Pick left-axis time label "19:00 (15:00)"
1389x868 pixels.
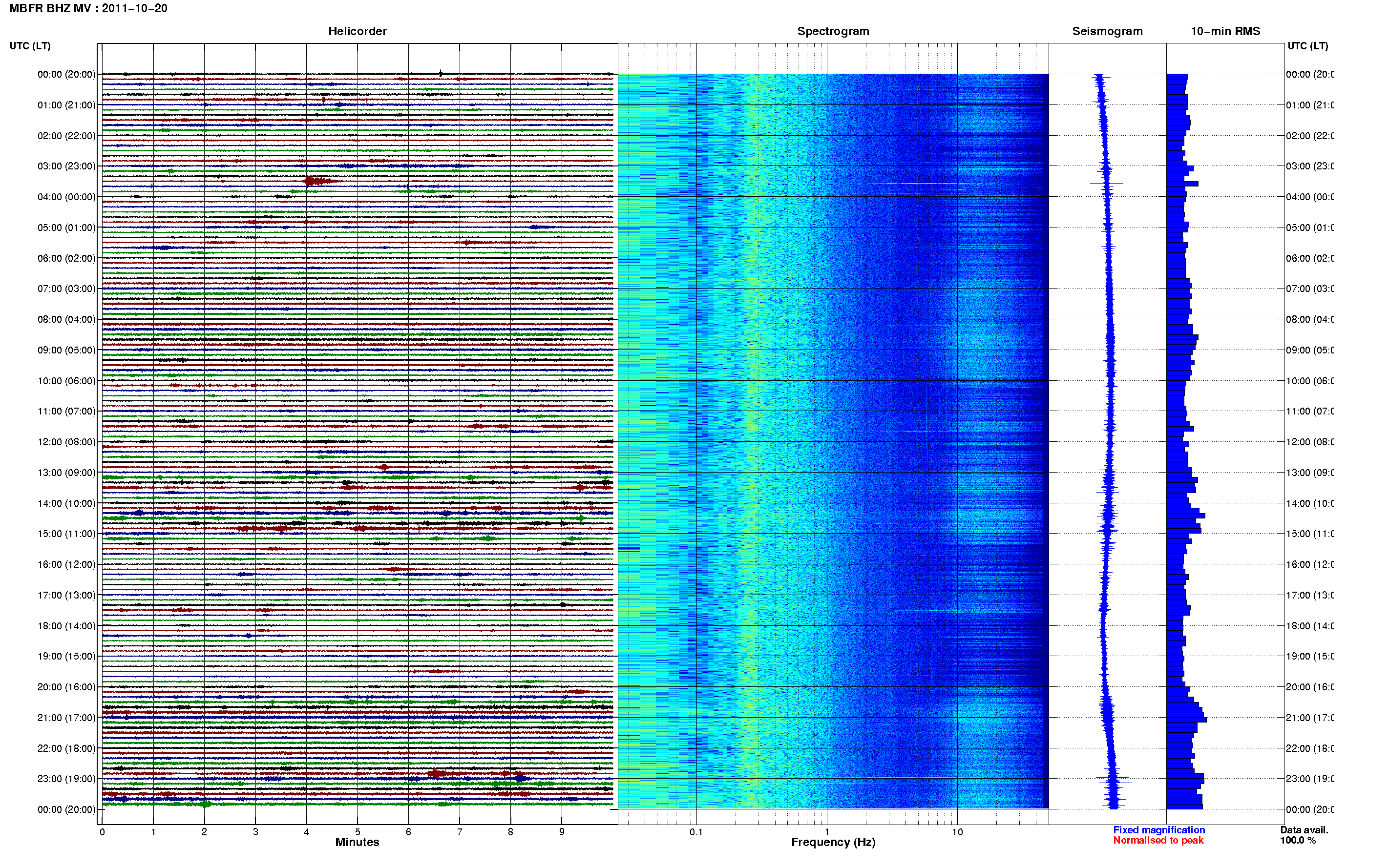click(66, 656)
